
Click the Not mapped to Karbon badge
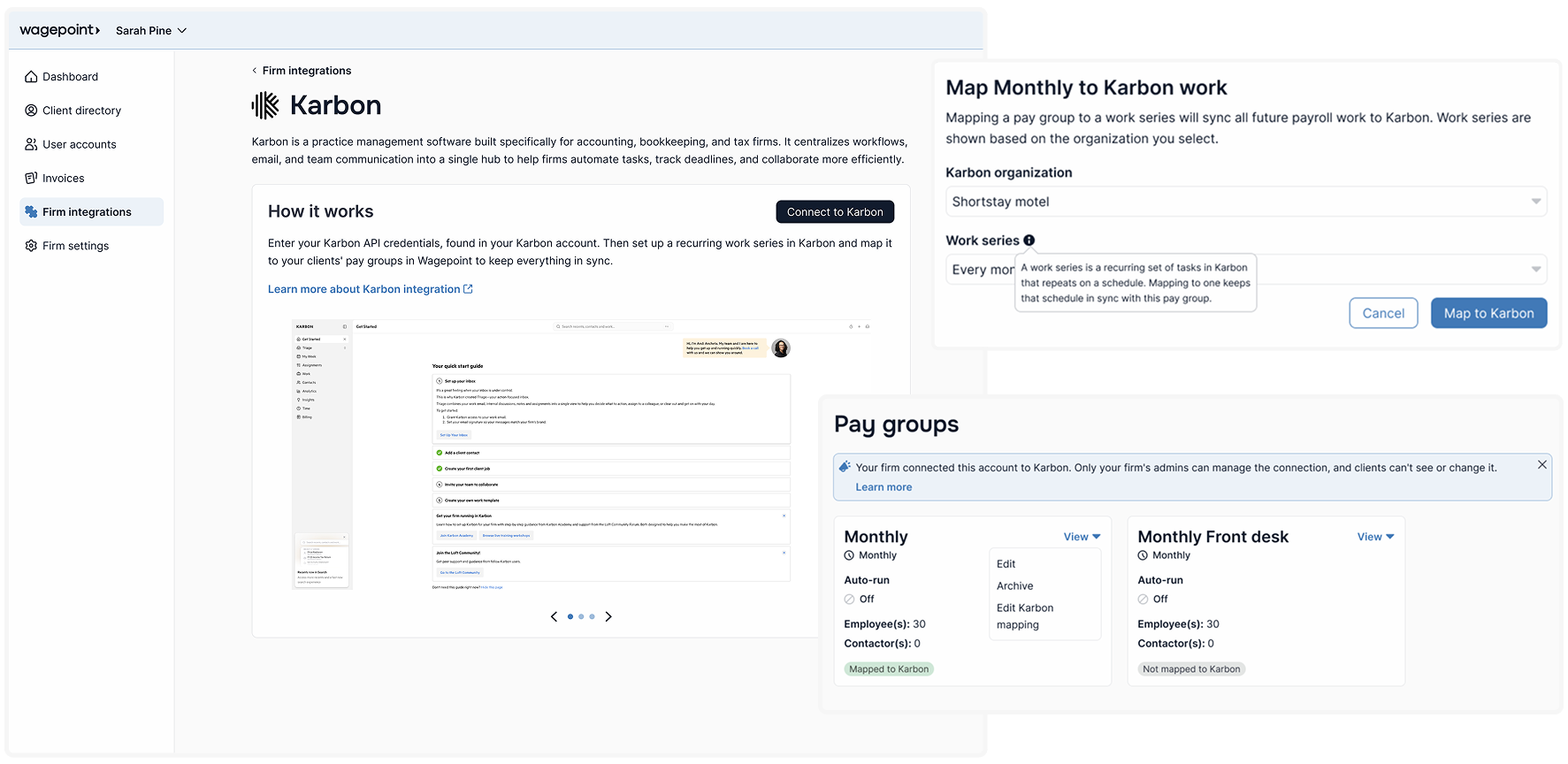click(x=1191, y=669)
